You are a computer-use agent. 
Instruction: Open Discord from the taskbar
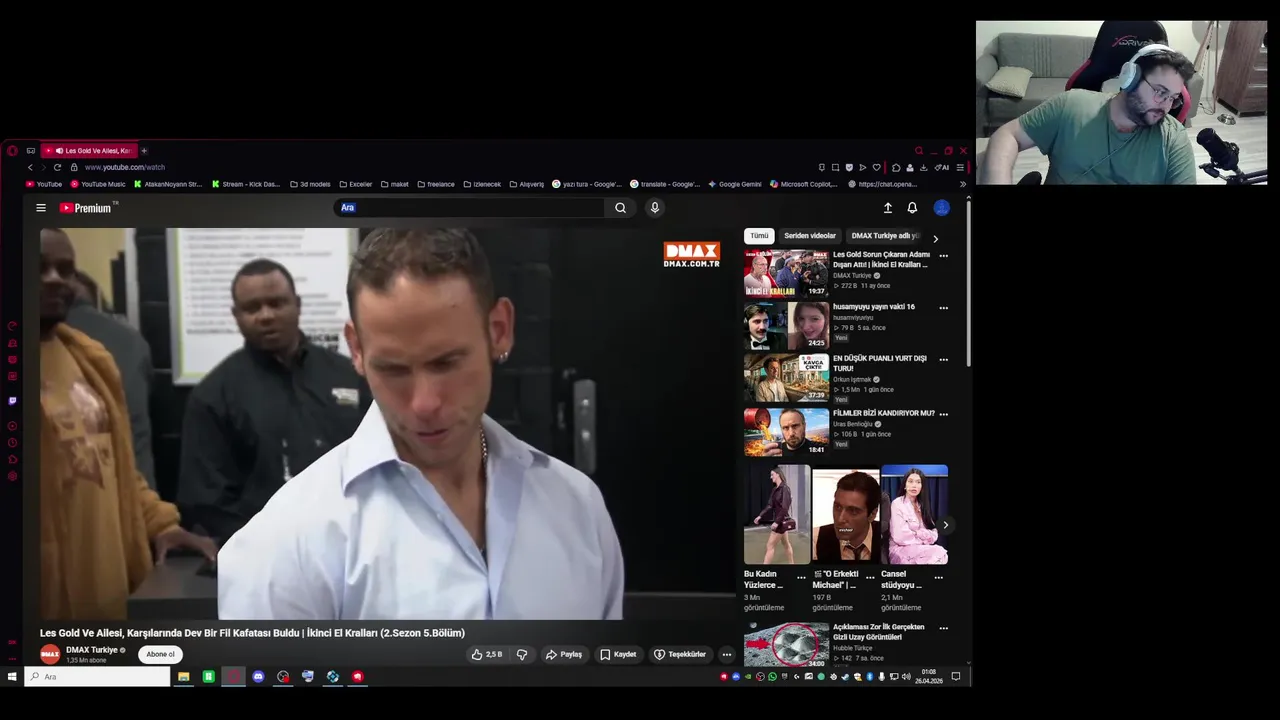click(259, 677)
